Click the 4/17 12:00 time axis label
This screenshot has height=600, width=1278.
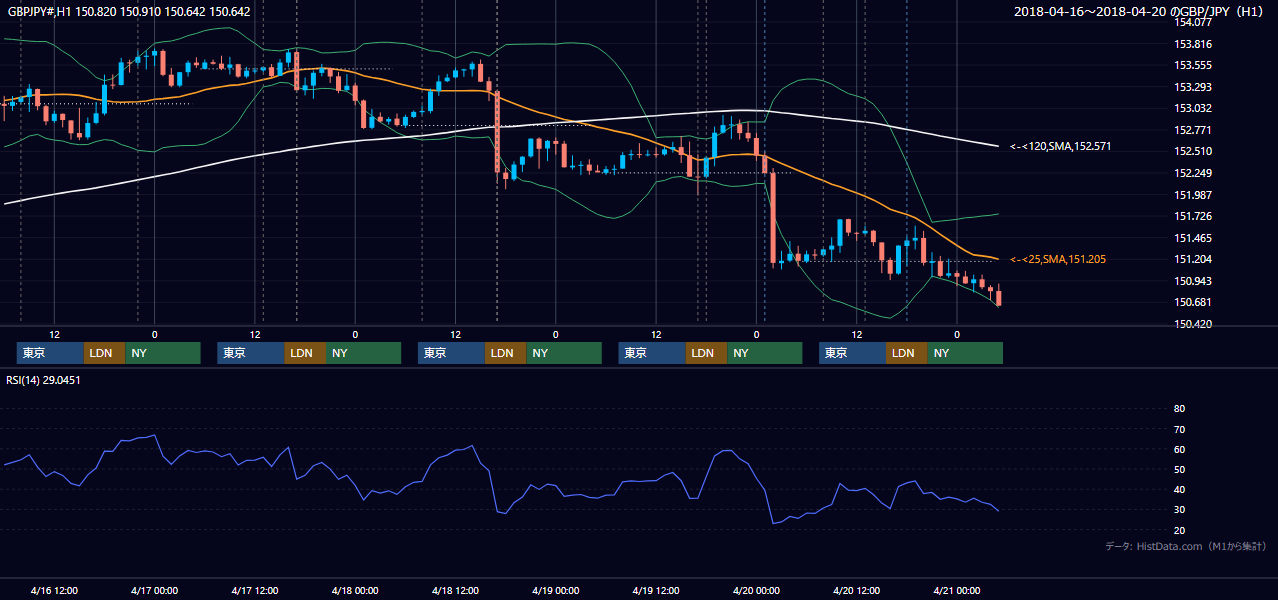(255, 590)
